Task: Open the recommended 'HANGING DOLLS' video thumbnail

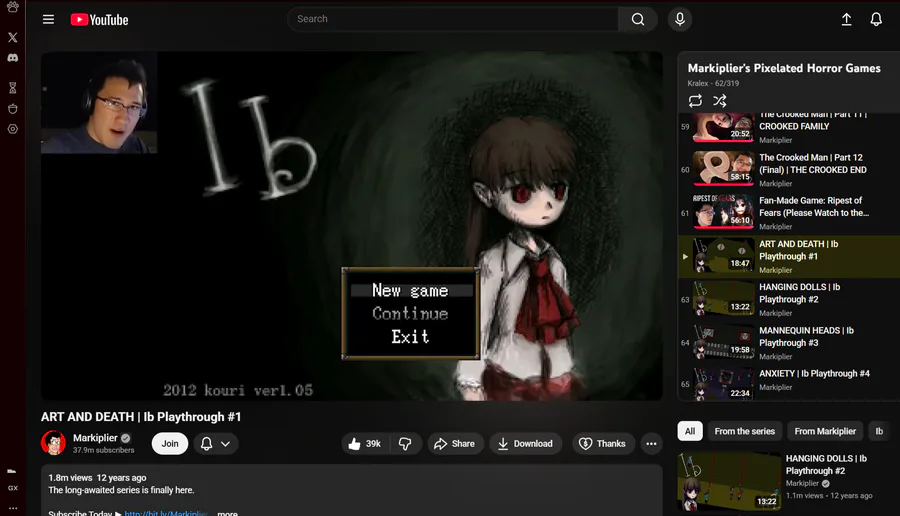Action: tap(729, 481)
